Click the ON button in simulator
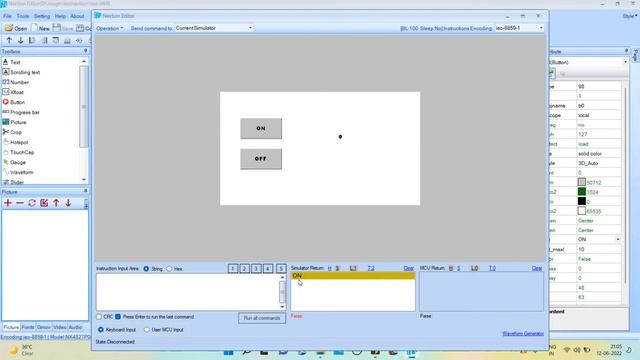 coord(261,129)
